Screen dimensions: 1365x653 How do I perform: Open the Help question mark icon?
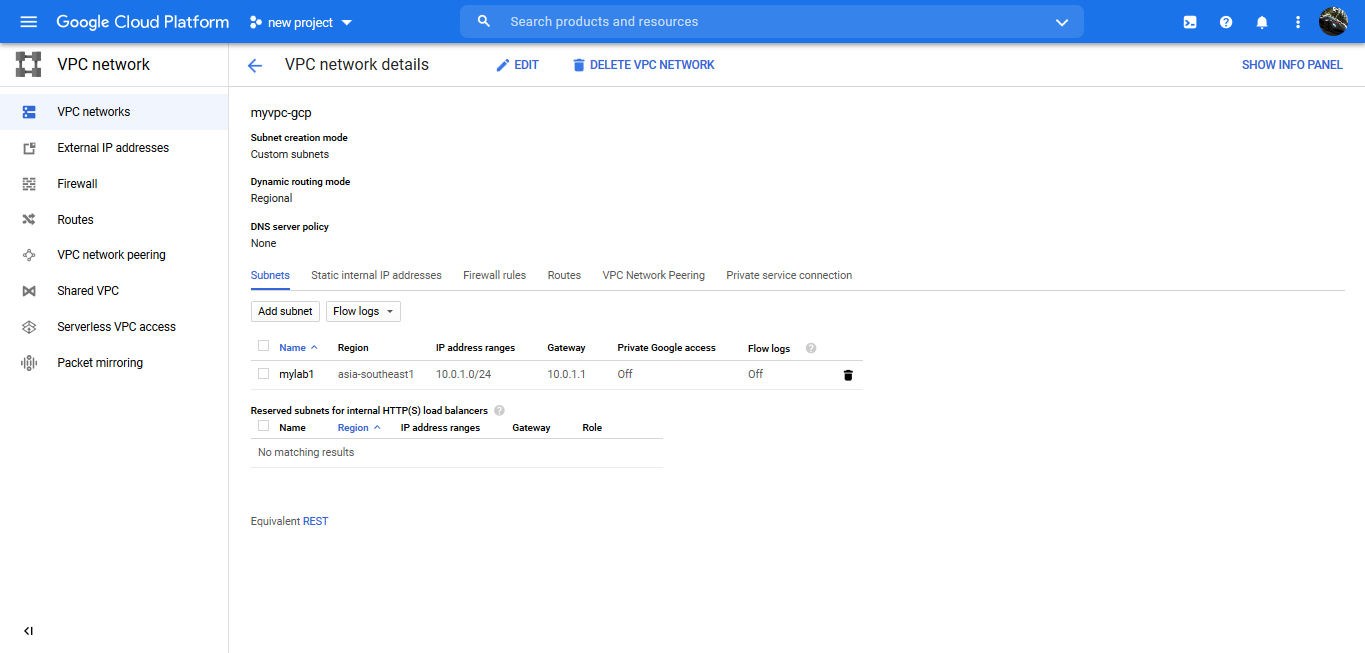1226,22
